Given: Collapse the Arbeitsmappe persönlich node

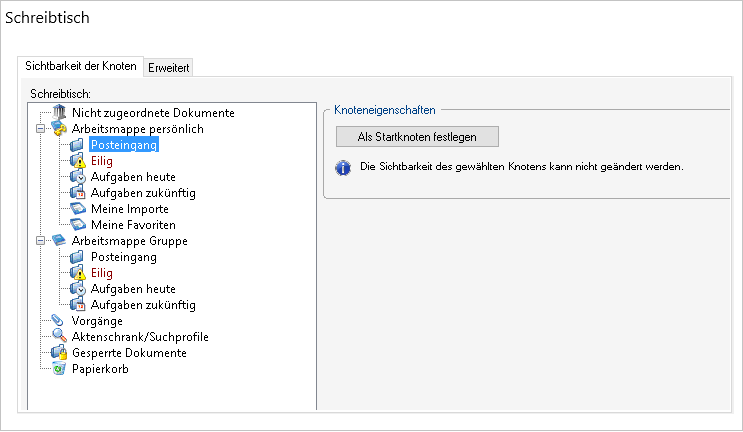Looking at the screenshot, I should [x=41, y=128].
